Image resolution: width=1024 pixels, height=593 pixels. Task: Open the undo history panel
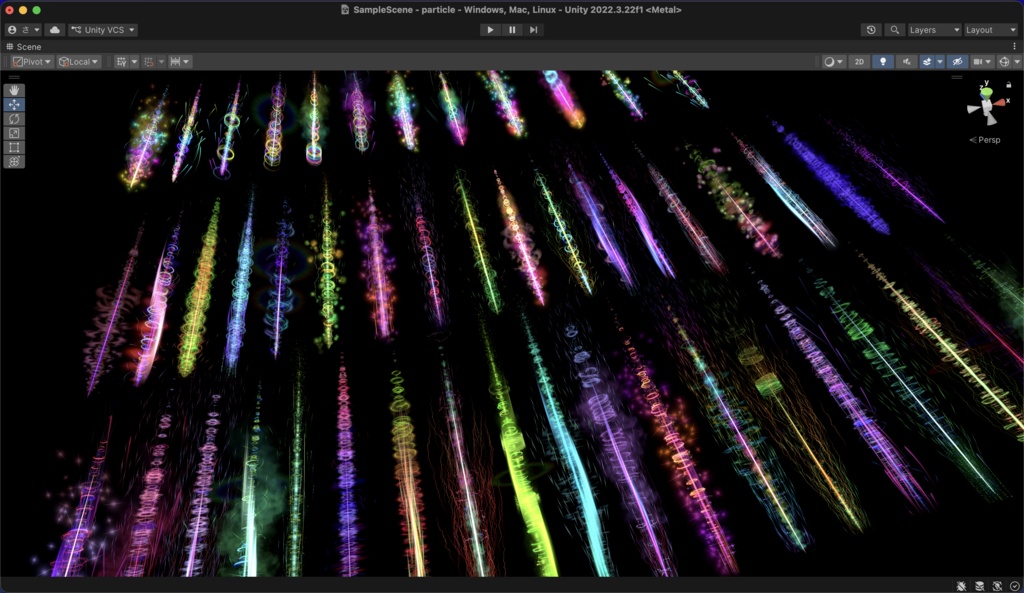tap(870, 29)
